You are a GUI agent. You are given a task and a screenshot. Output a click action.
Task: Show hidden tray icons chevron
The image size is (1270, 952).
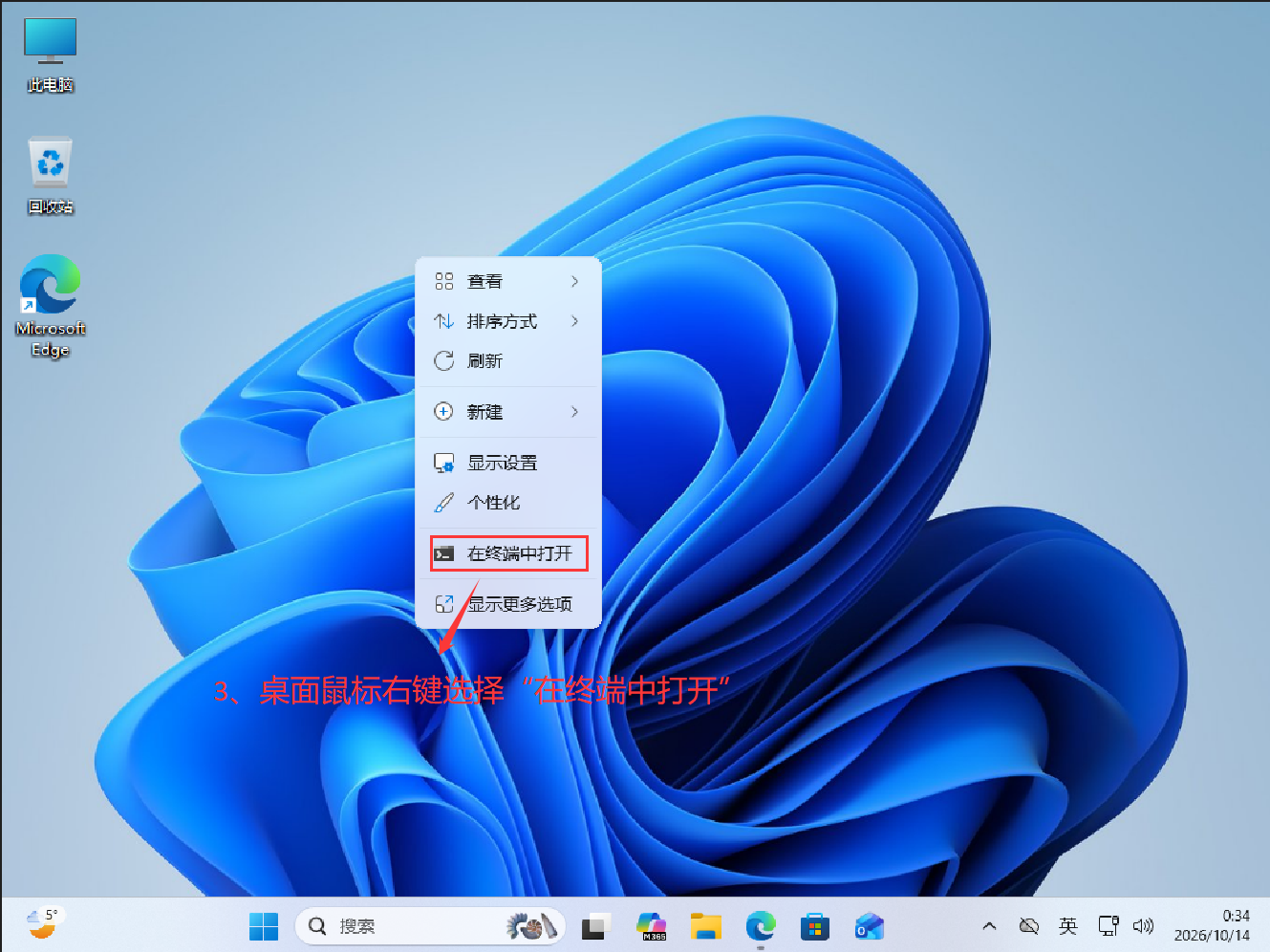(990, 925)
